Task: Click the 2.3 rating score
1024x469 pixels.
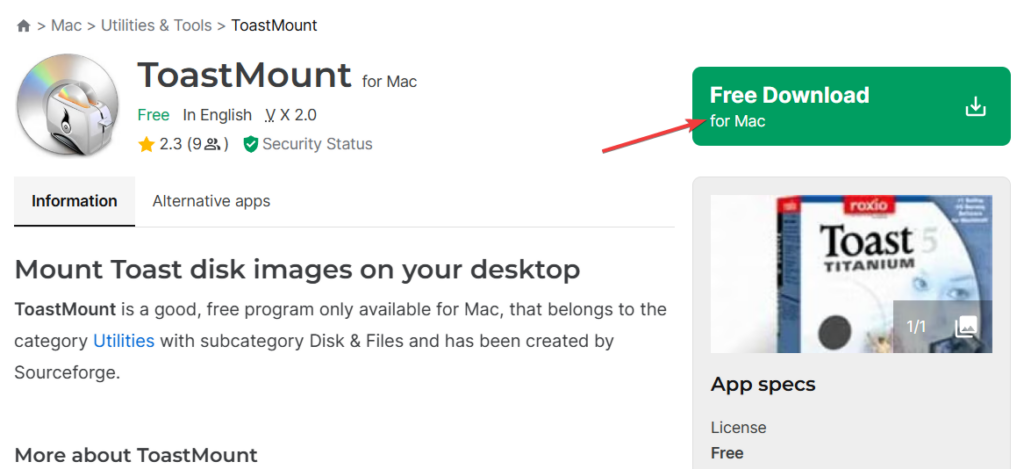Action: (170, 145)
